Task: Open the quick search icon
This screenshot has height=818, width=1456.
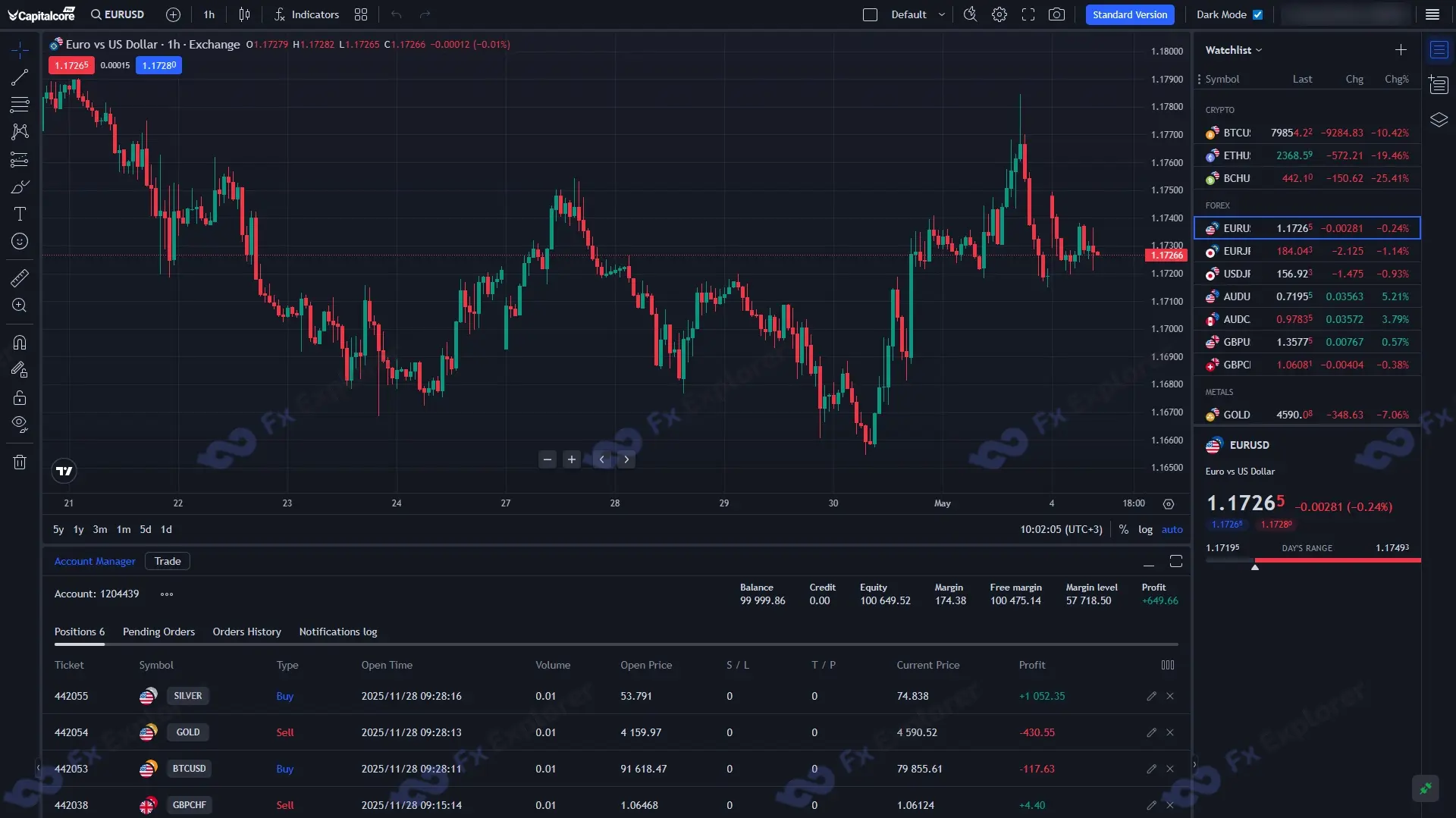Action: pos(970,14)
